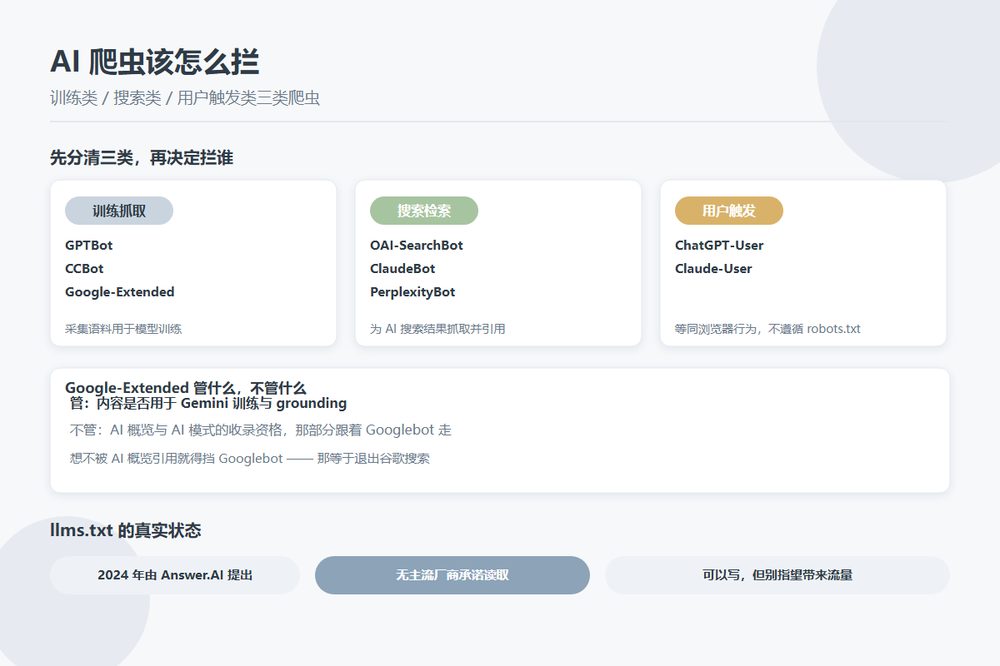Click the caption 为 AI 搜索结果抓取并引用
The width and height of the screenshot is (1000, 666).
click(x=438, y=329)
